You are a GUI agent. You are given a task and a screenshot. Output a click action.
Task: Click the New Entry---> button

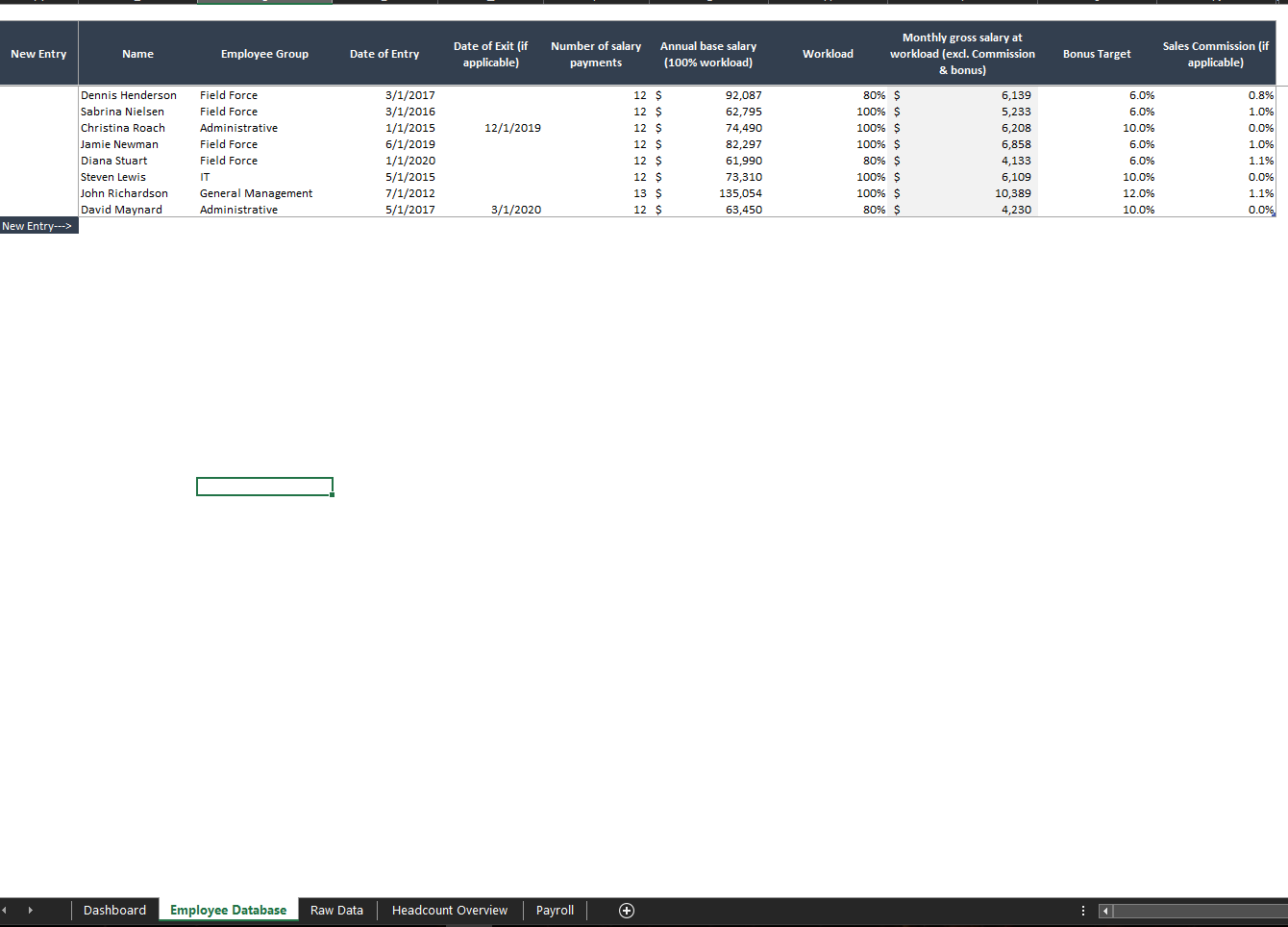point(38,225)
